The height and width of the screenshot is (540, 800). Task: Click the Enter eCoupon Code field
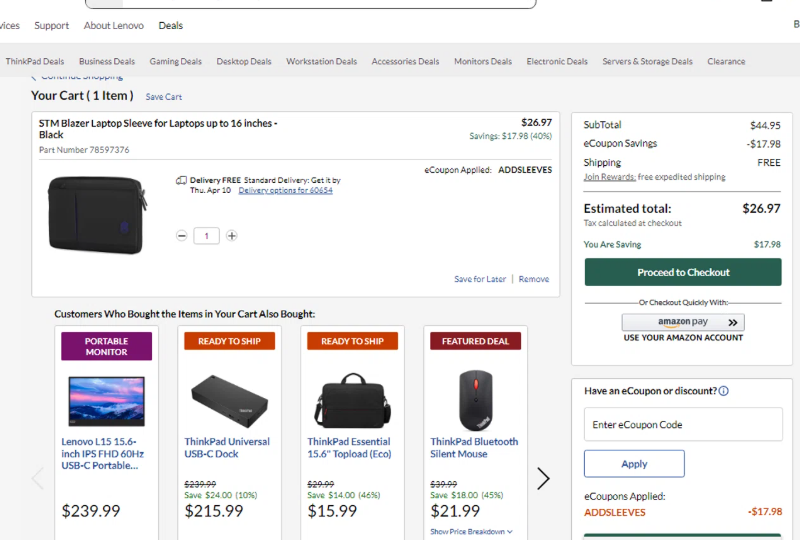tap(683, 424)
